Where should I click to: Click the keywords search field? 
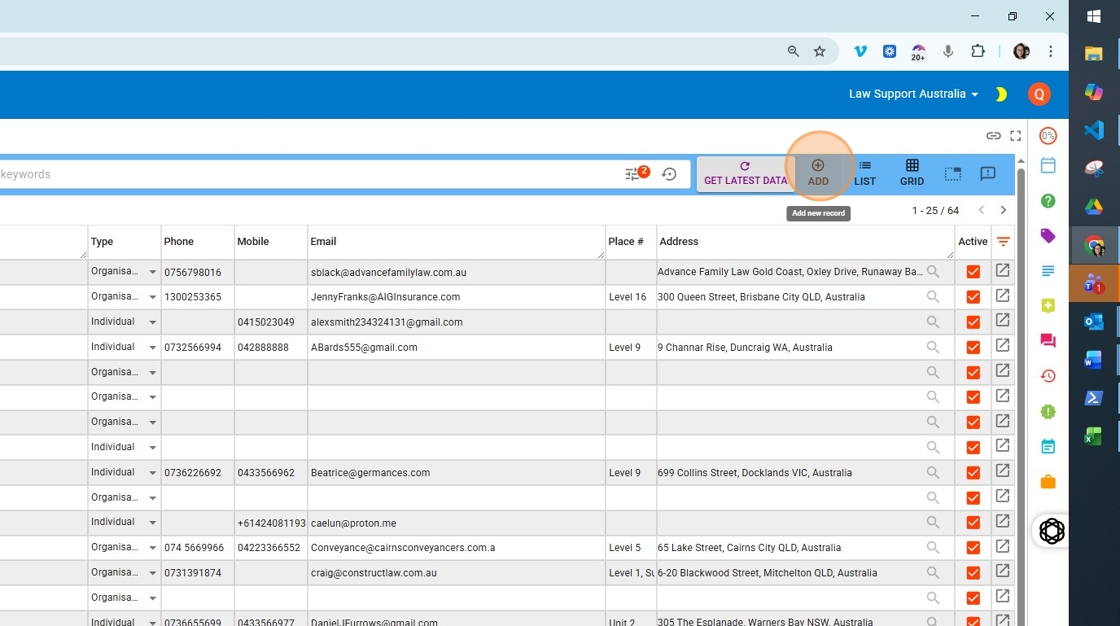pos(300,174)
